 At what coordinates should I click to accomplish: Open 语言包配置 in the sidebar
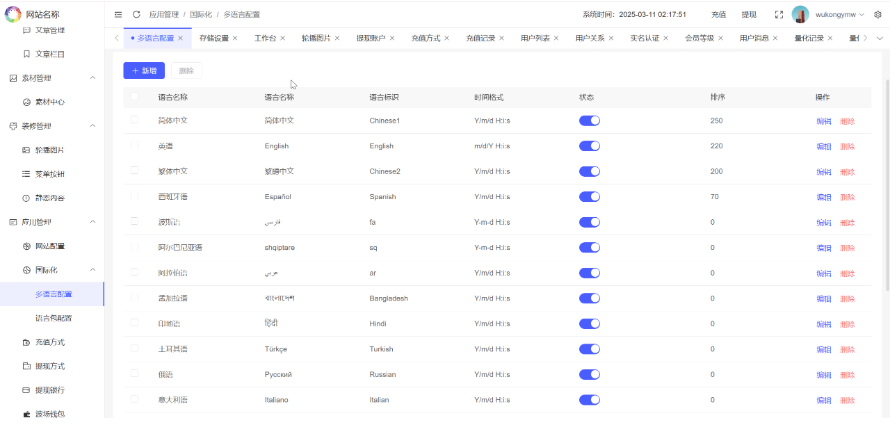[x=54, y=318]
